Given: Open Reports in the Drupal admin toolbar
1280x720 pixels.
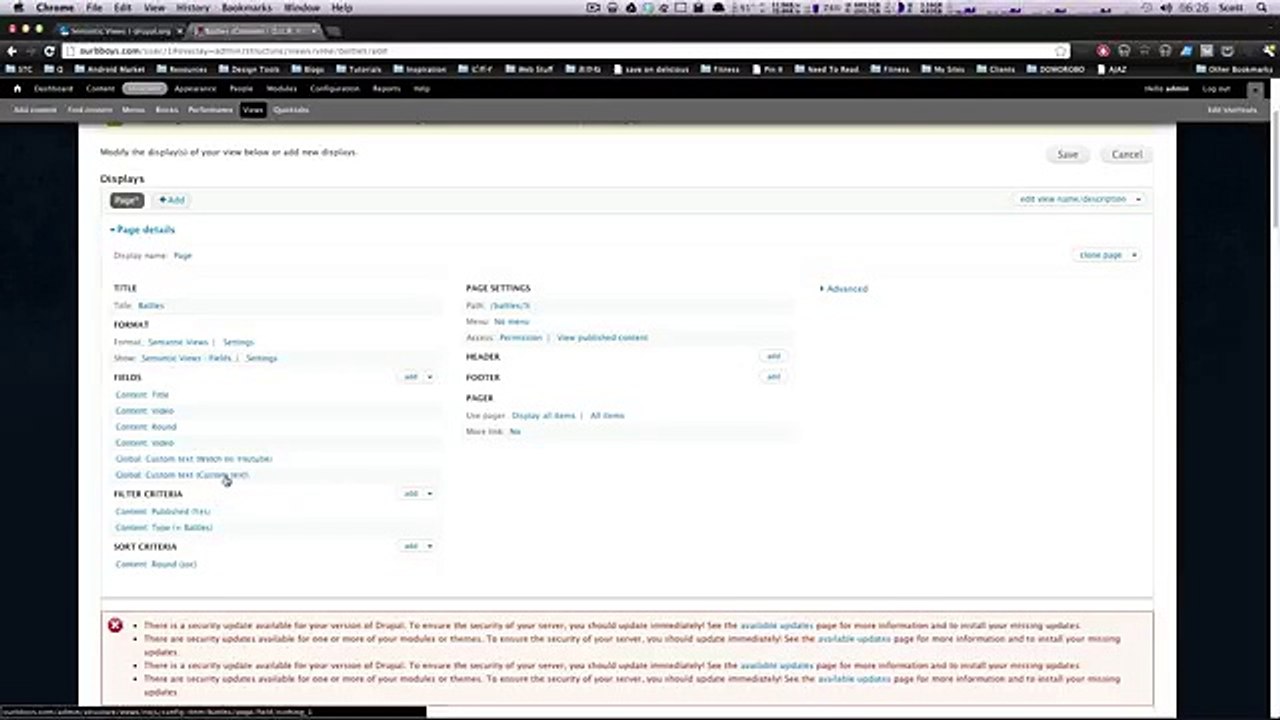Looking at the screenshot, I should pos(386,88).
